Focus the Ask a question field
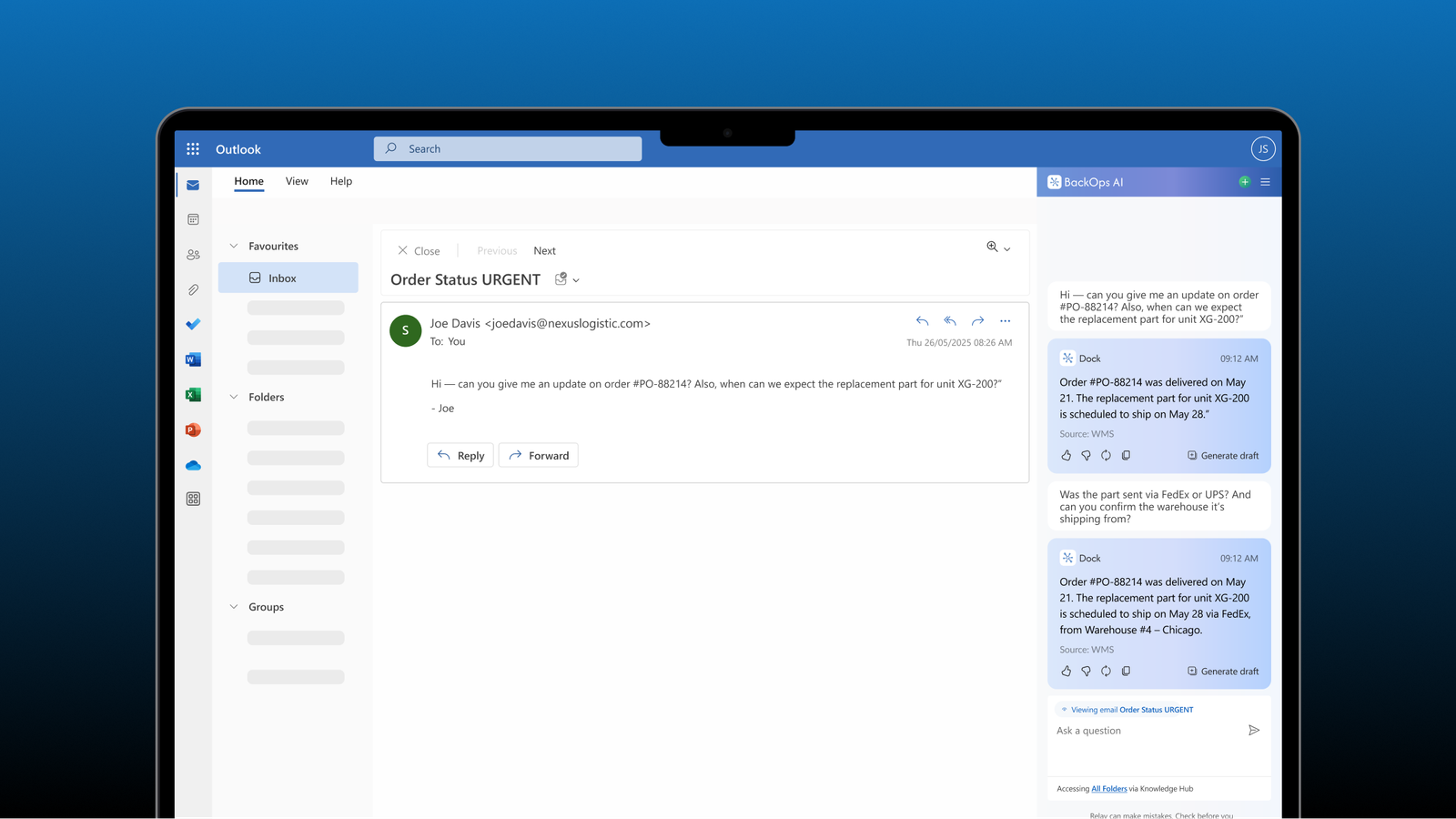Screen dimensions: 1456x819 tap(1148, 731)
